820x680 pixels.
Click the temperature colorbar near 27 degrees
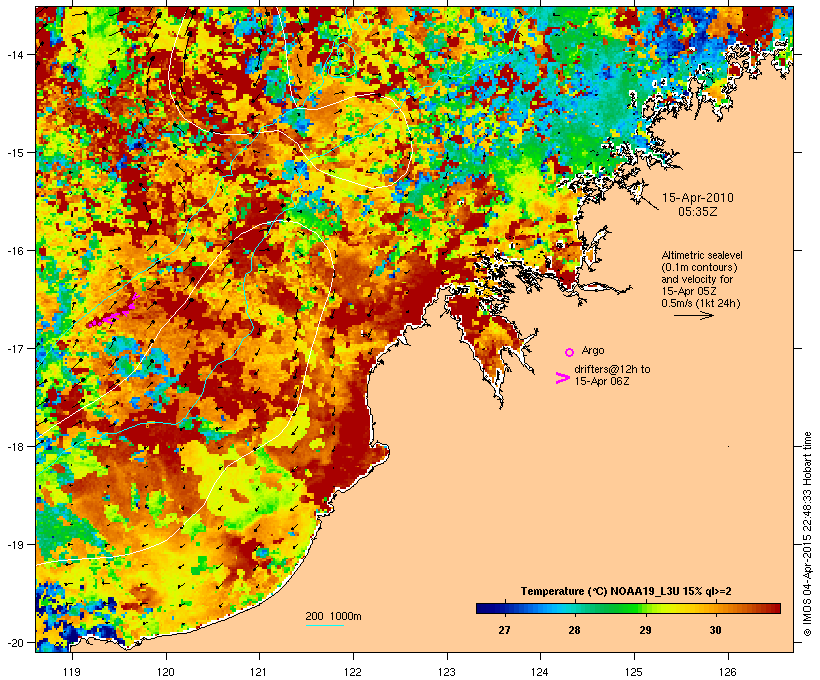click(504, 608)
